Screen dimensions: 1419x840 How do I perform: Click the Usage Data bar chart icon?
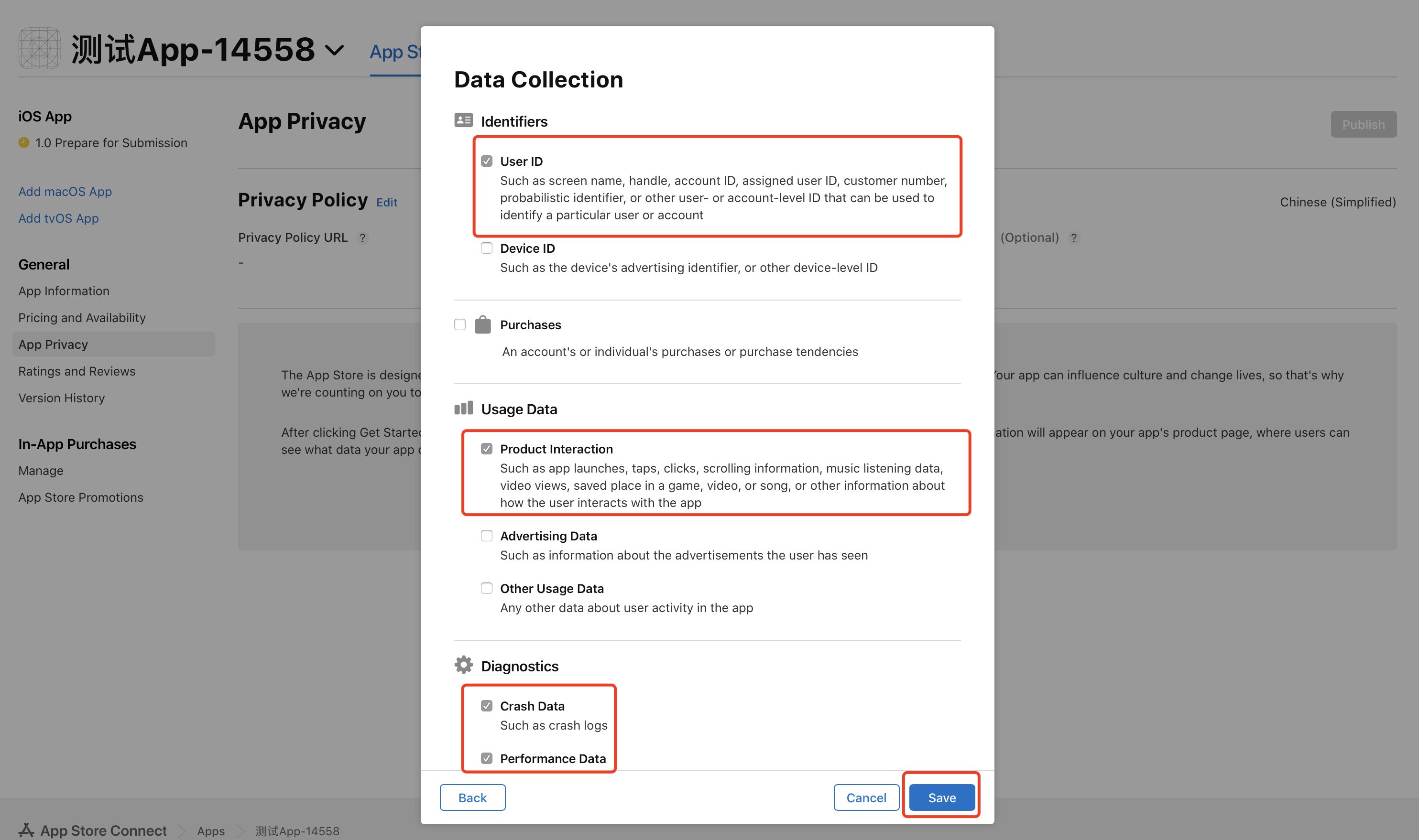463,408
